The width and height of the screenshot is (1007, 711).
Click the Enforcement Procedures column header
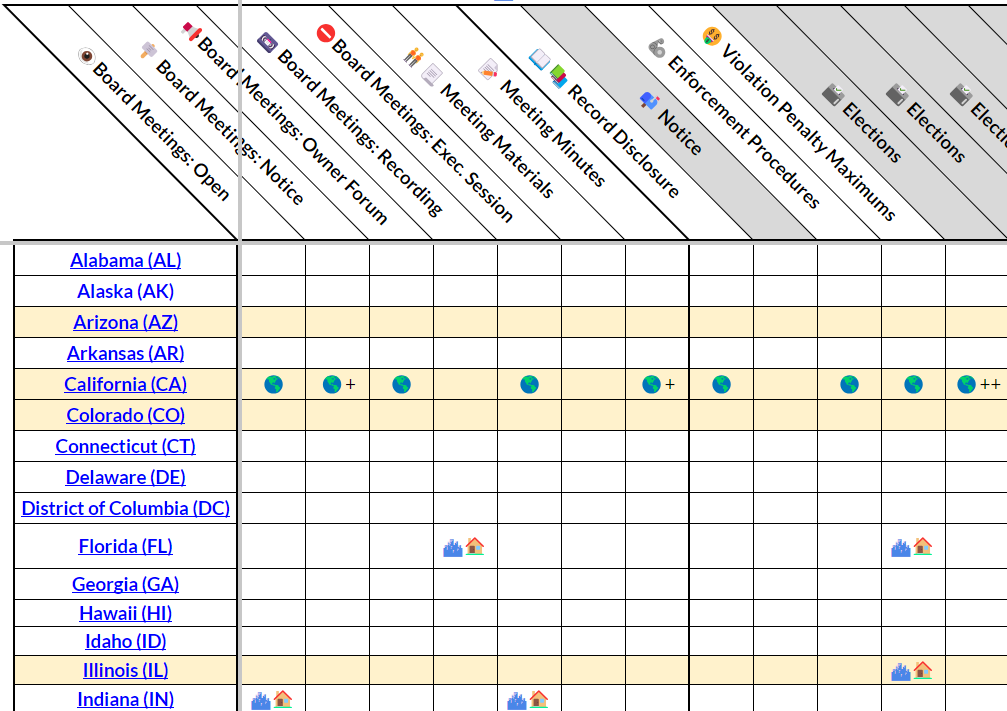coord(744,132)
